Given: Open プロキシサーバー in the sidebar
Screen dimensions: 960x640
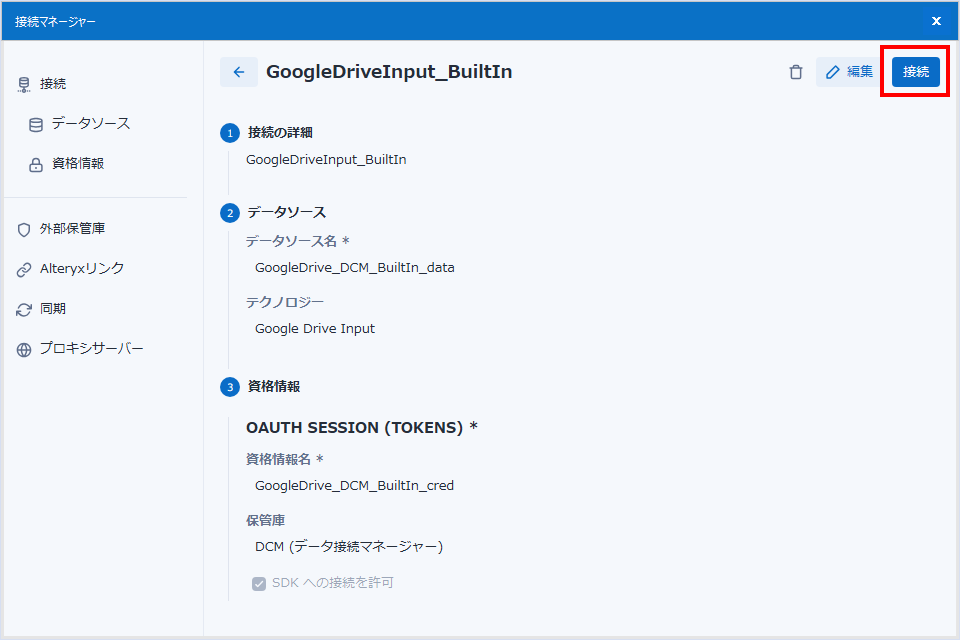Looking at the screenshot, I should [91, 349].
